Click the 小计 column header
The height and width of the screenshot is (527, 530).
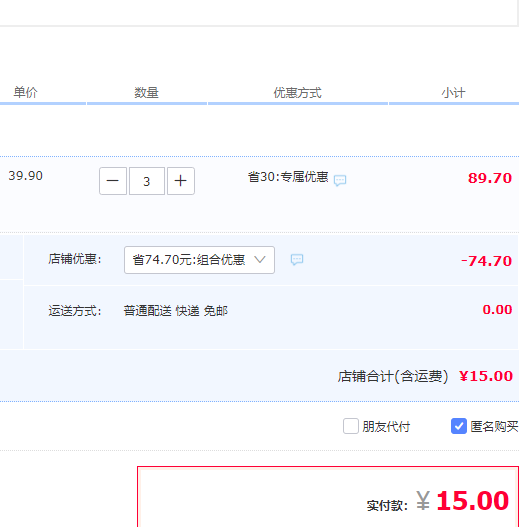[453, 92]
